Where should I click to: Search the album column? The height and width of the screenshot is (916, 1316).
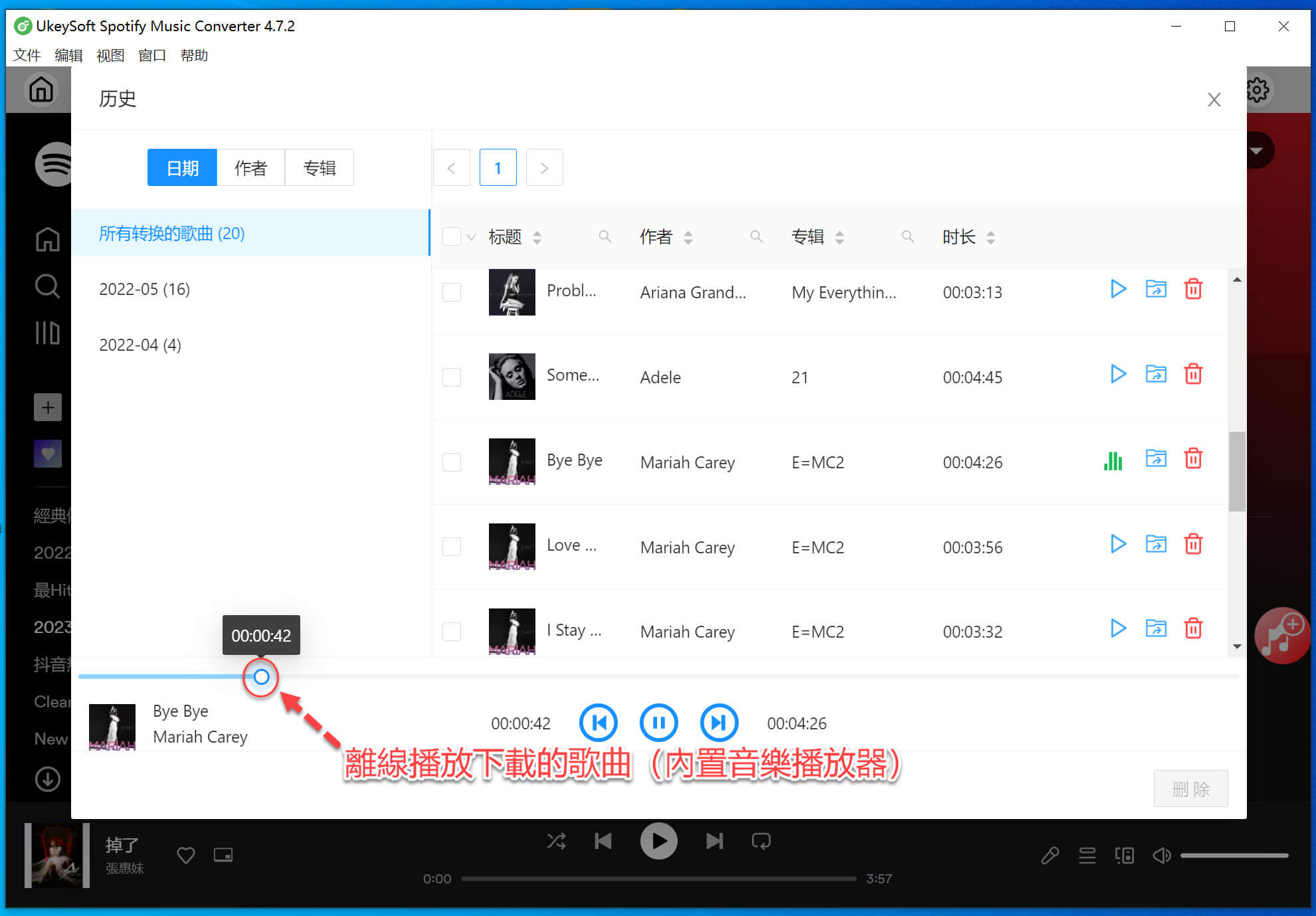(907, 236)
